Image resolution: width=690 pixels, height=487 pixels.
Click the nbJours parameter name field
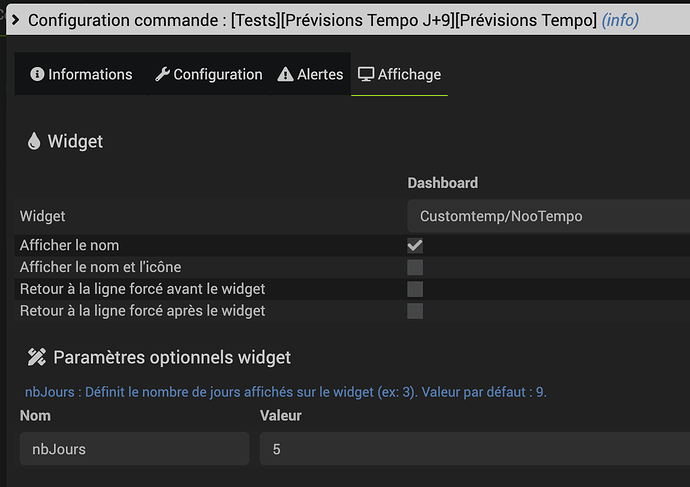[x=134, y=449]
